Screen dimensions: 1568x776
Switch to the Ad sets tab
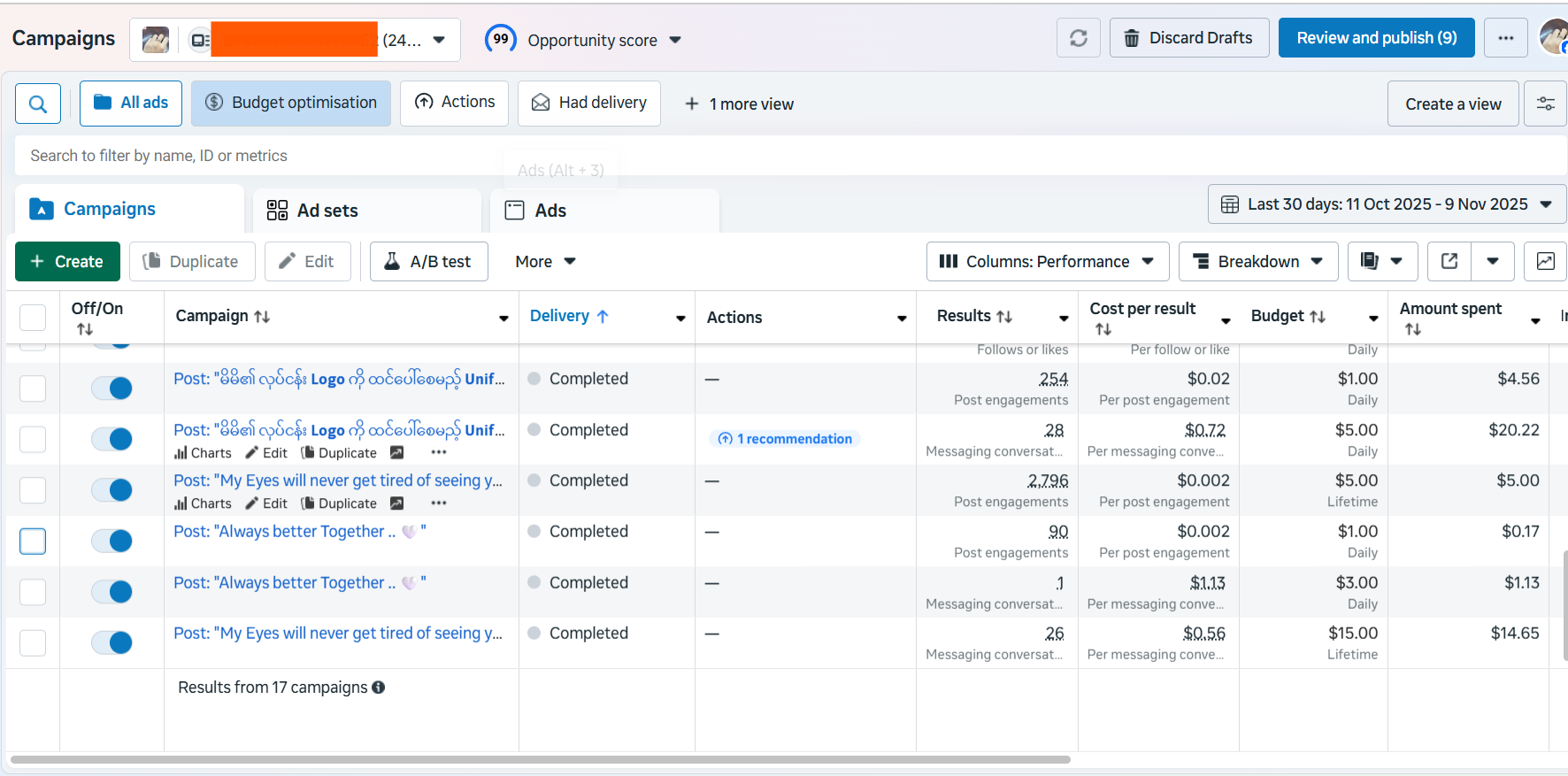tap(327, 211)
